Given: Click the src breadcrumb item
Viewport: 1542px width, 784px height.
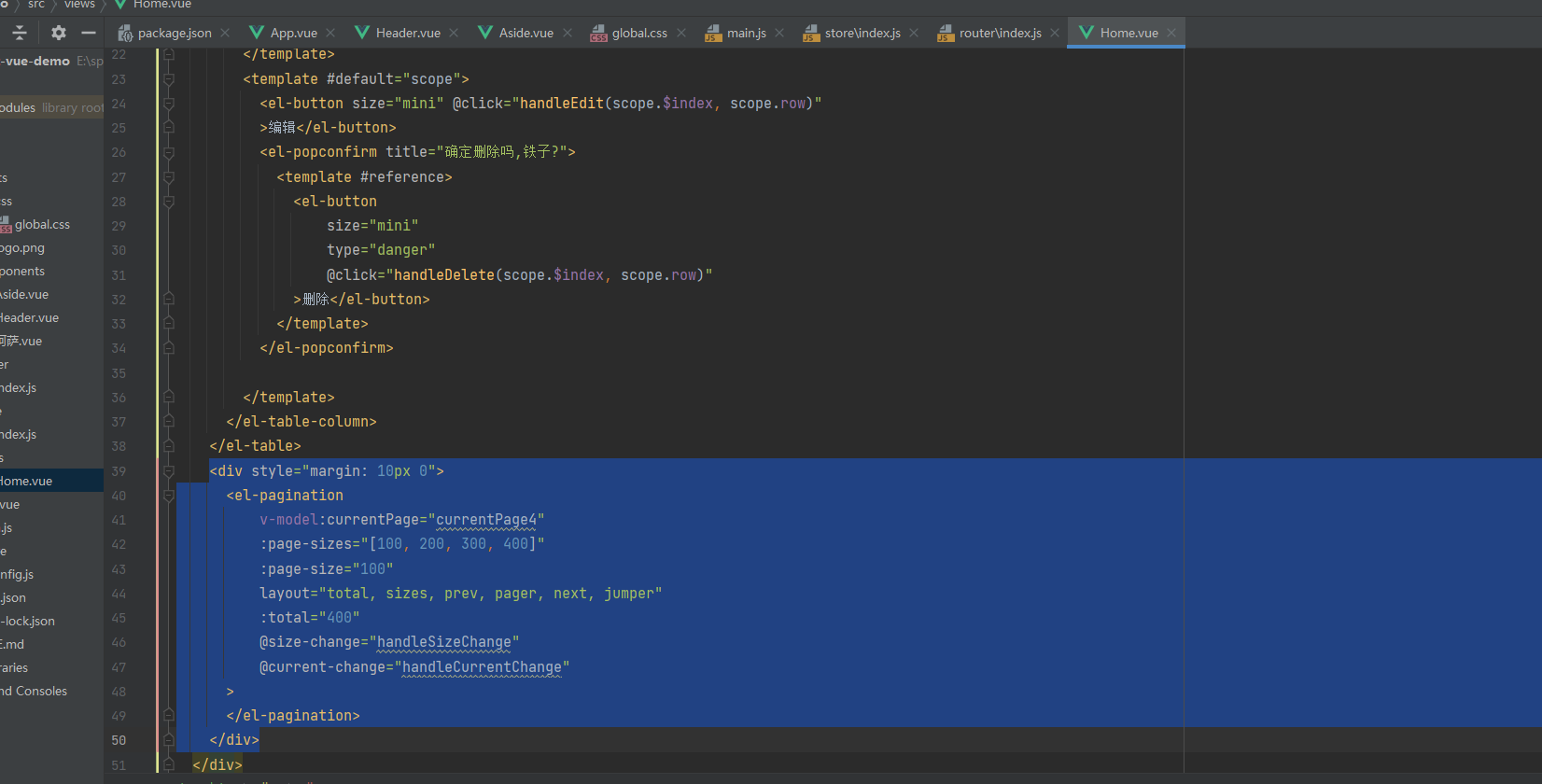Looking at the screenshot, I should [x=36, y=4].
